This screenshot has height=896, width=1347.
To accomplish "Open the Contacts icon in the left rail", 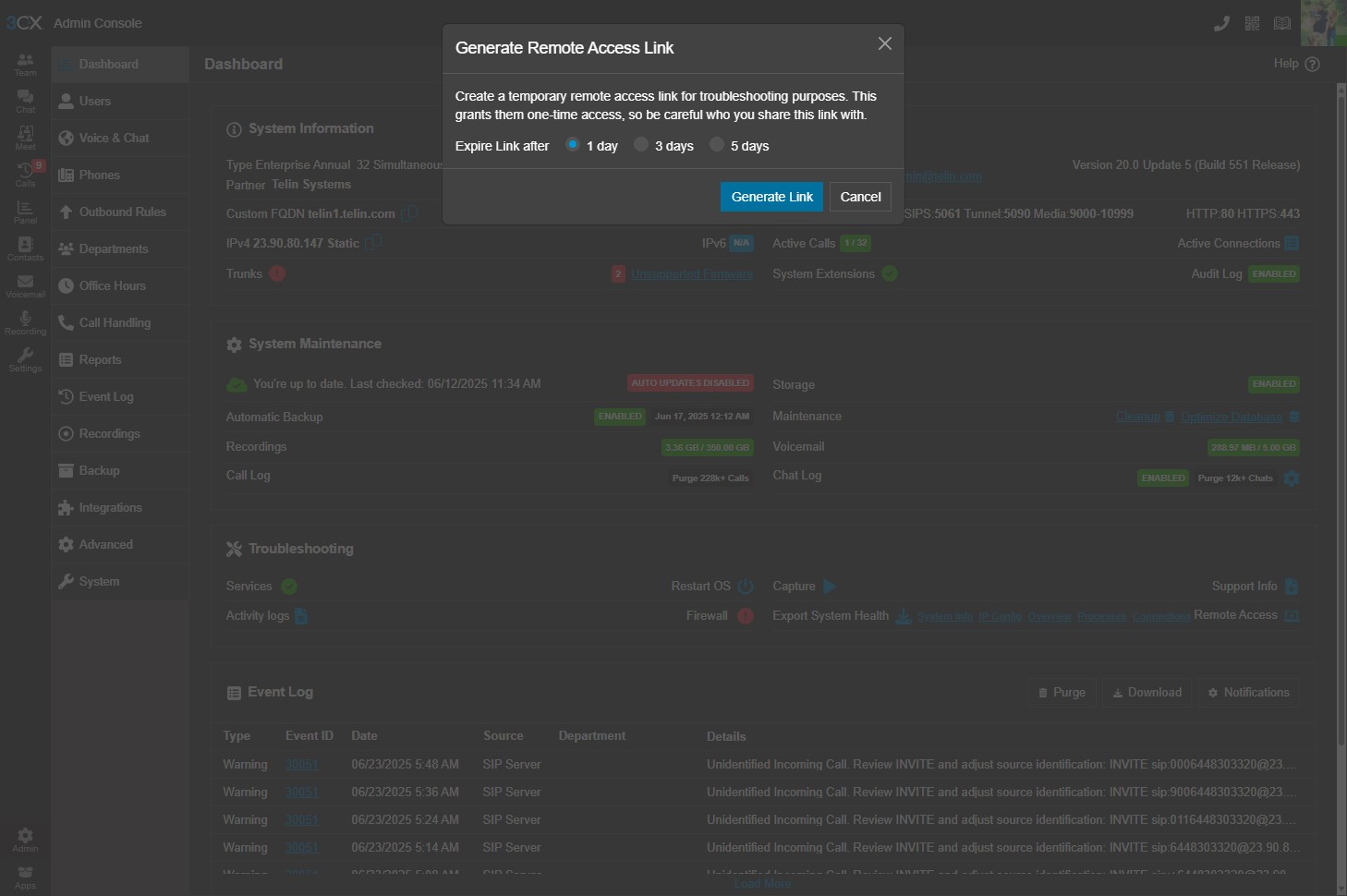I will pyautogui.click(x=25, y=248).
